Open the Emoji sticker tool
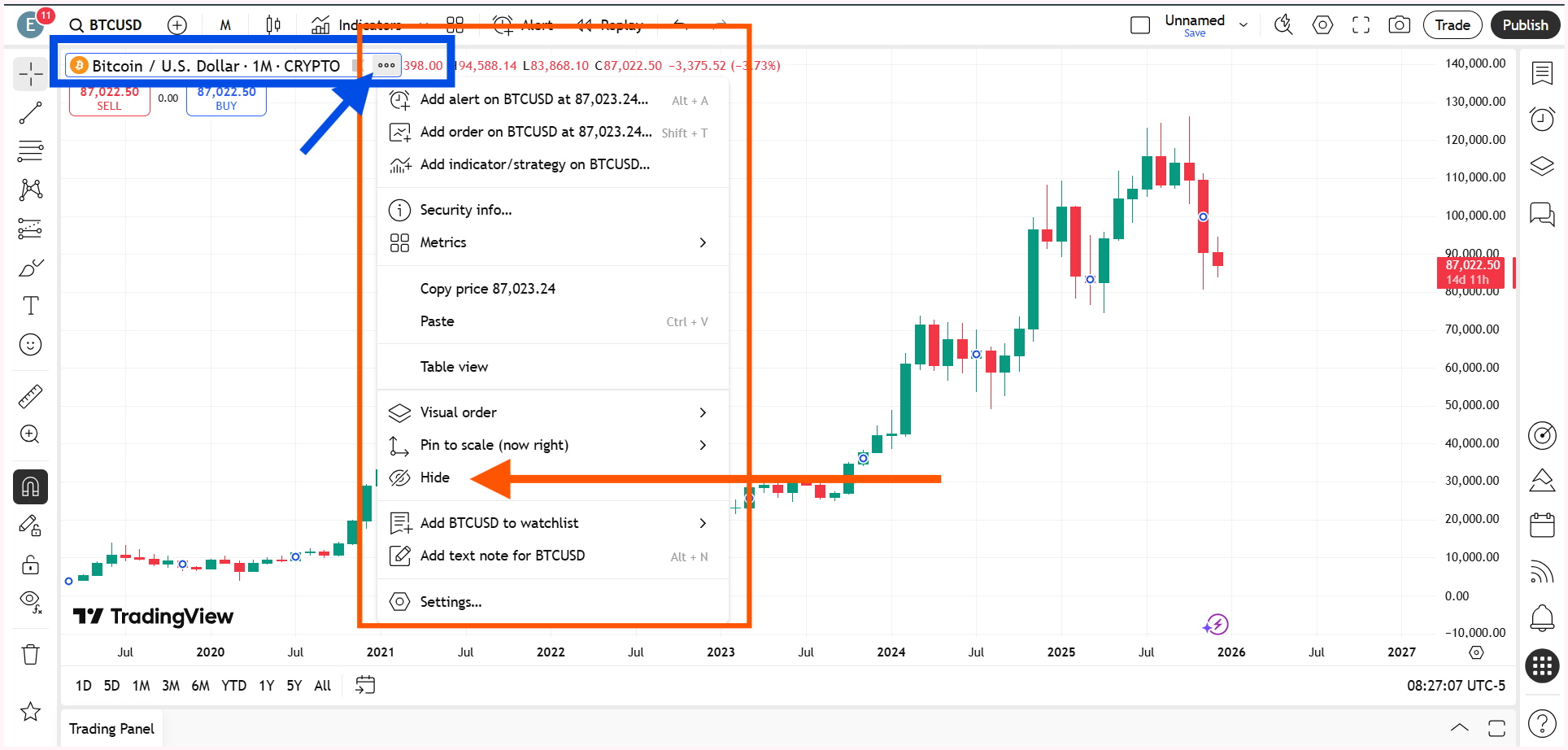1568x750 pixels. (x=30, y=344)
